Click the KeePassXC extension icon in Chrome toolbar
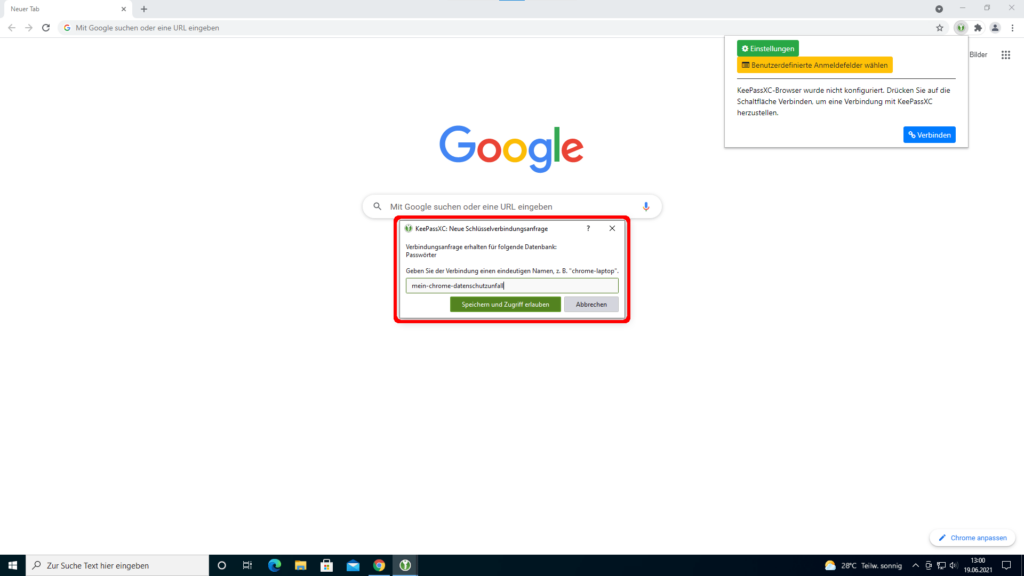1024x576 pixels. click(961, 28)
